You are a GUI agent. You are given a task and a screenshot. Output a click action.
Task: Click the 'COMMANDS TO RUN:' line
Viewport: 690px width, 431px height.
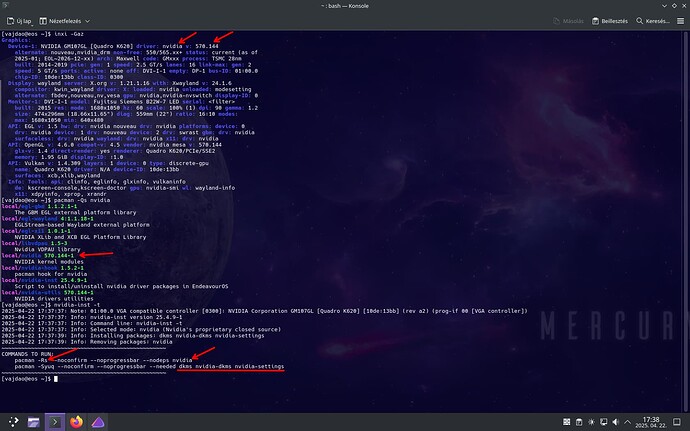coord(27,354)
